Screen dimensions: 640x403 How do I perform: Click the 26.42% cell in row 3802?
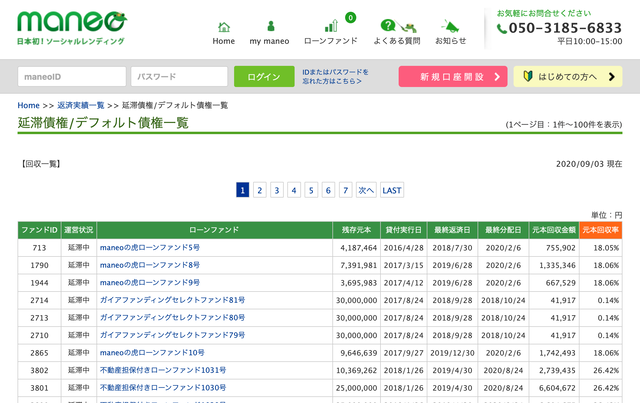click(600, 371)
